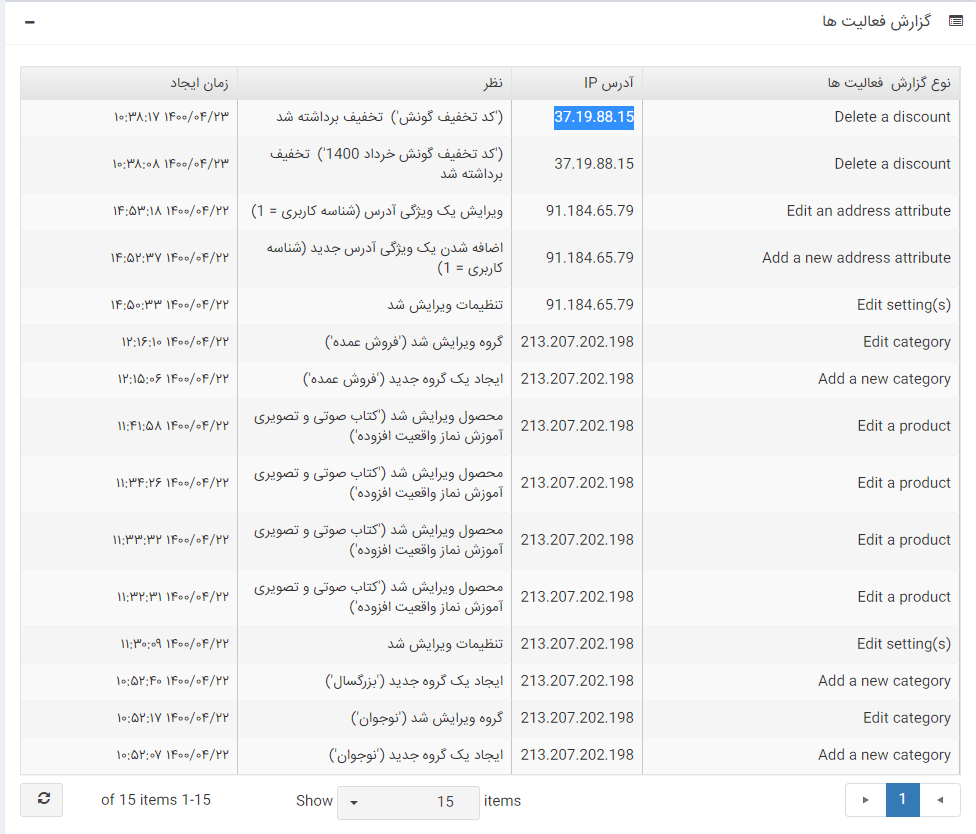This screenshot has height=834, width=976.
Task: Select page 1 in the pager
Action: point(902,800)
